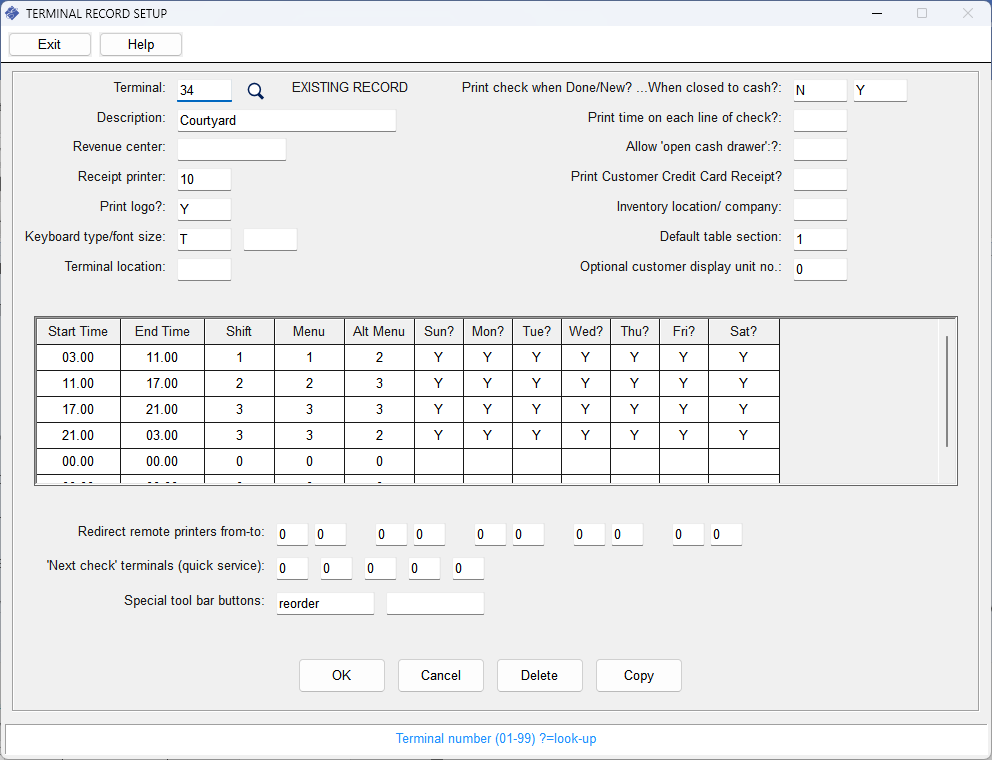Delete this terminal record
The height and width of the screenshot is (760, 992).
(539, 675)
